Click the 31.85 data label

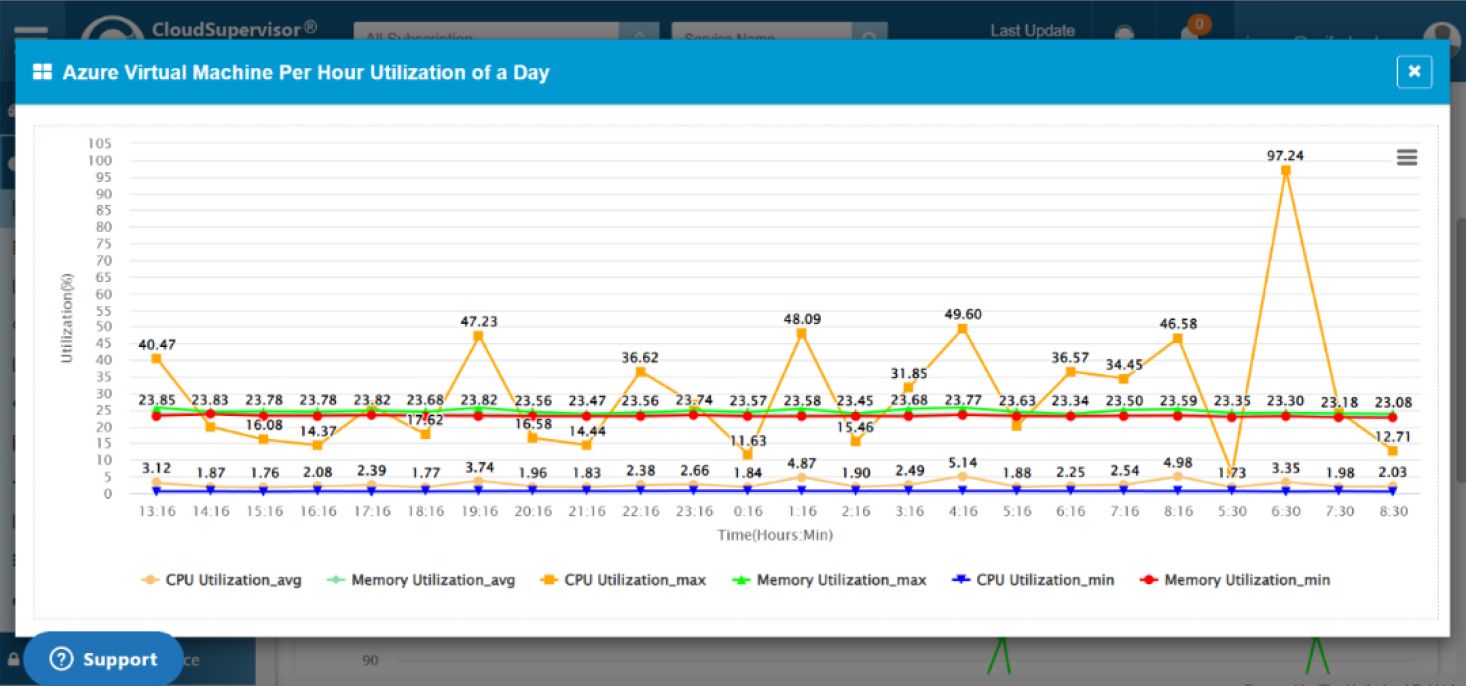(x=909, y=373)
